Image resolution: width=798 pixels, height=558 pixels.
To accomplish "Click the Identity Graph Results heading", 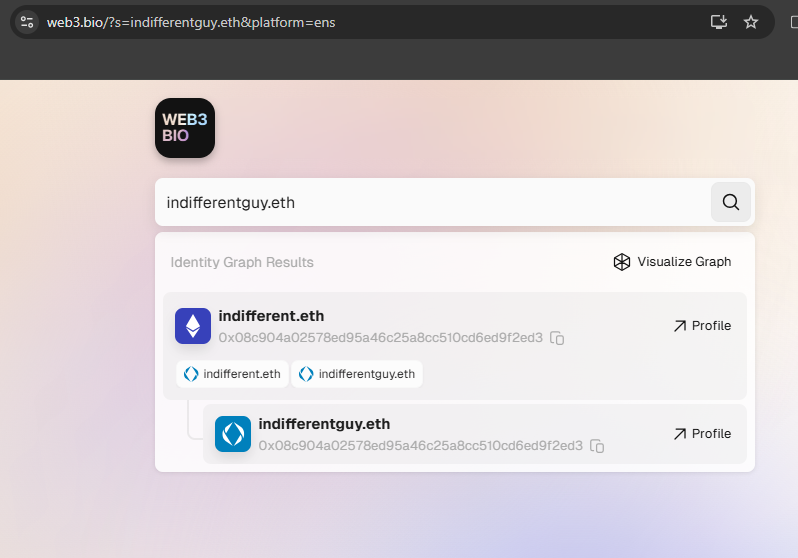I will point(242,263).
